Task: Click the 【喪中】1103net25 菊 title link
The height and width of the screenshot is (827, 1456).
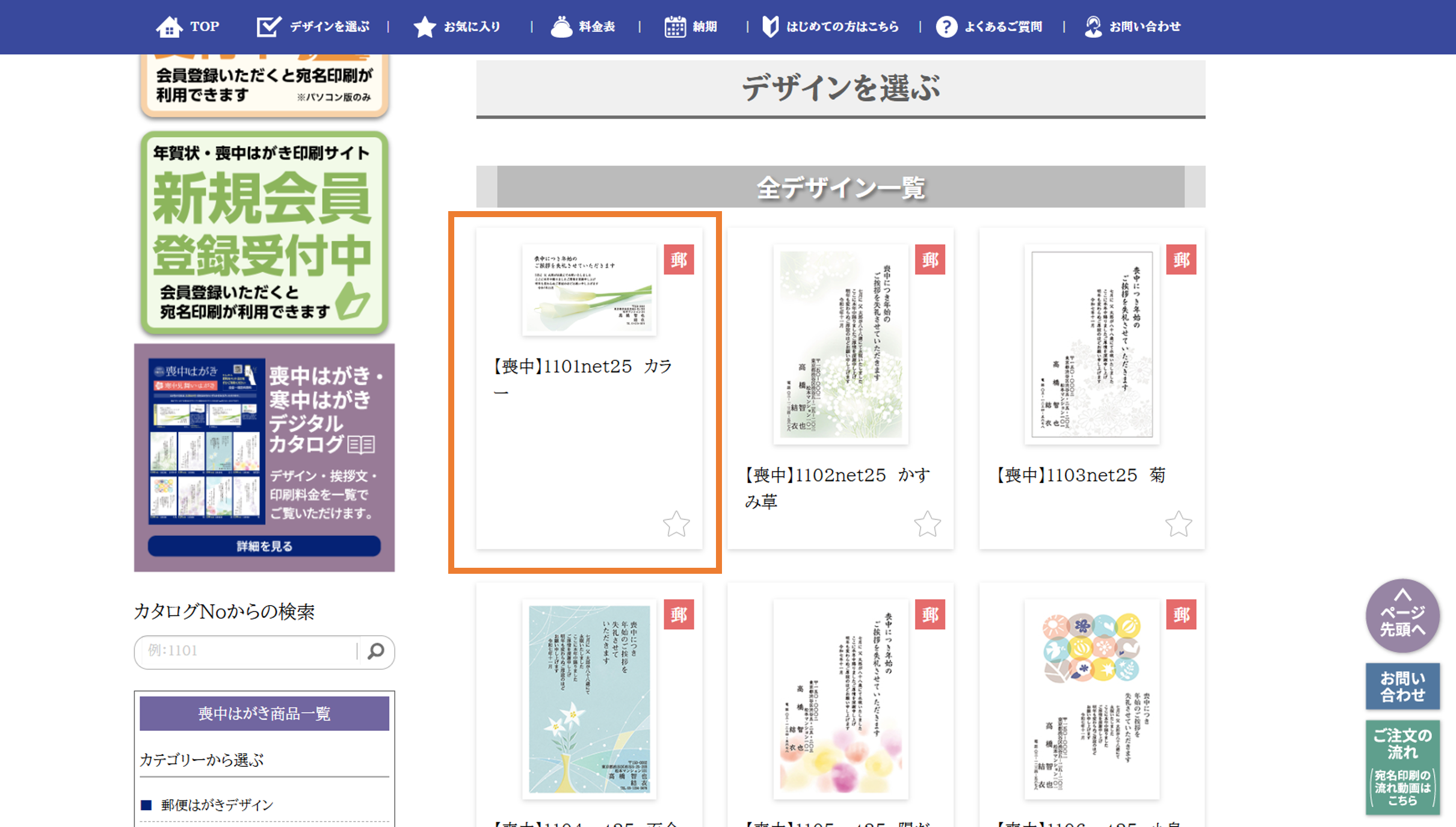Action: pyautogui.click(x=1081, y=475)
